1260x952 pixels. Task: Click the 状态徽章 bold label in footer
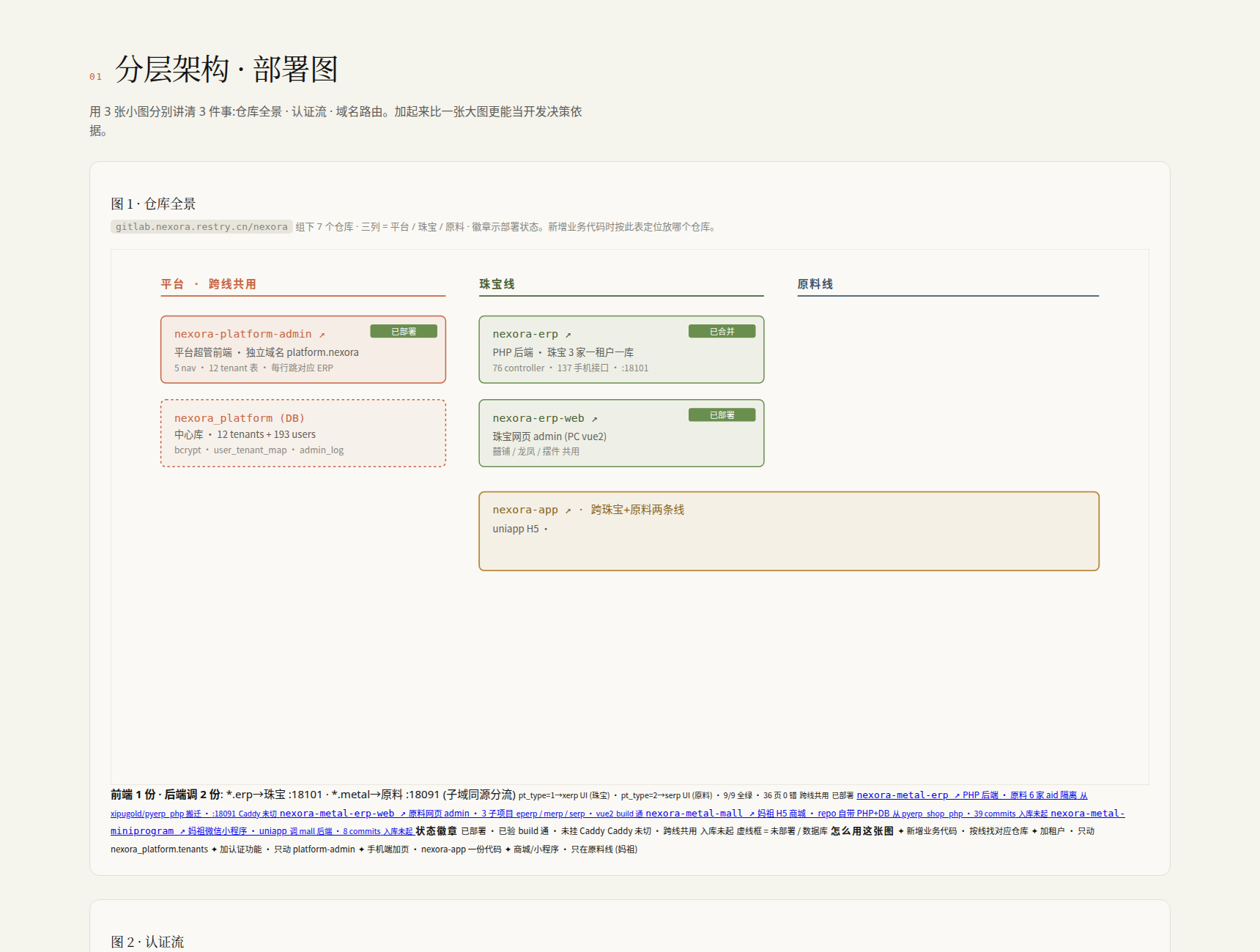coord(437,831)
